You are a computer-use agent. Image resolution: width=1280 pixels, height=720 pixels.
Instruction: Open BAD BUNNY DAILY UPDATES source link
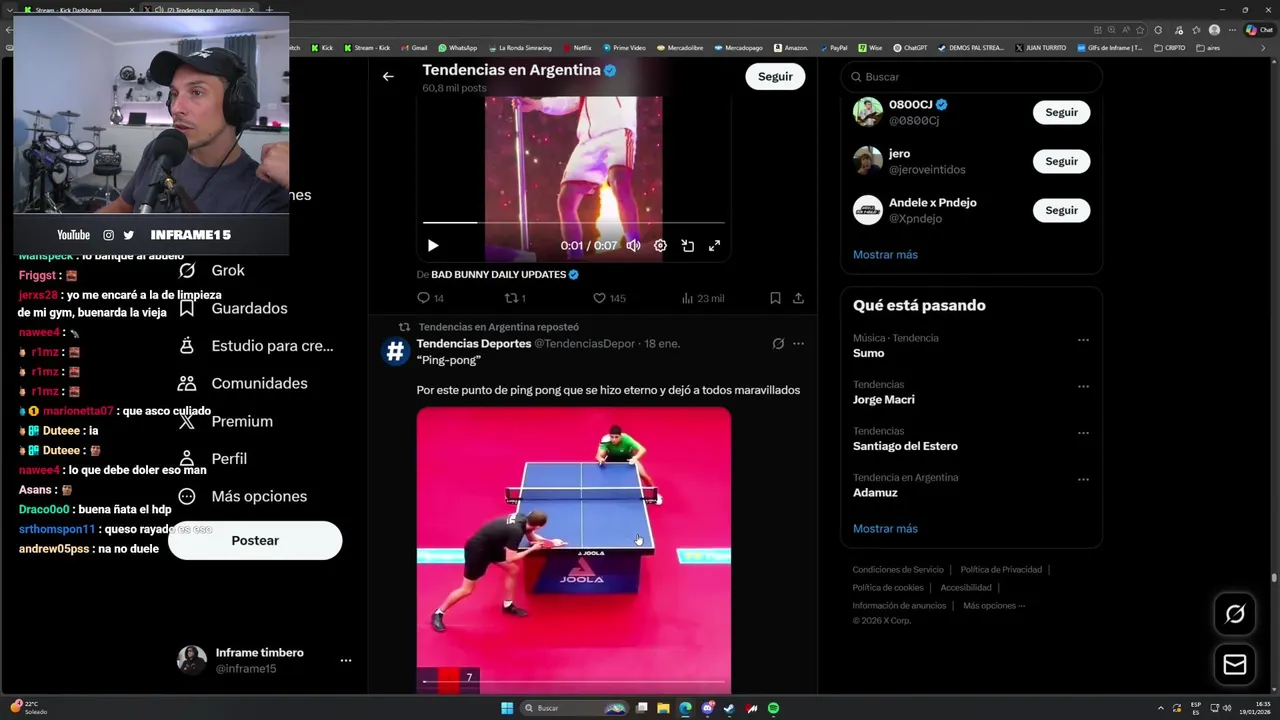[505, 274]
